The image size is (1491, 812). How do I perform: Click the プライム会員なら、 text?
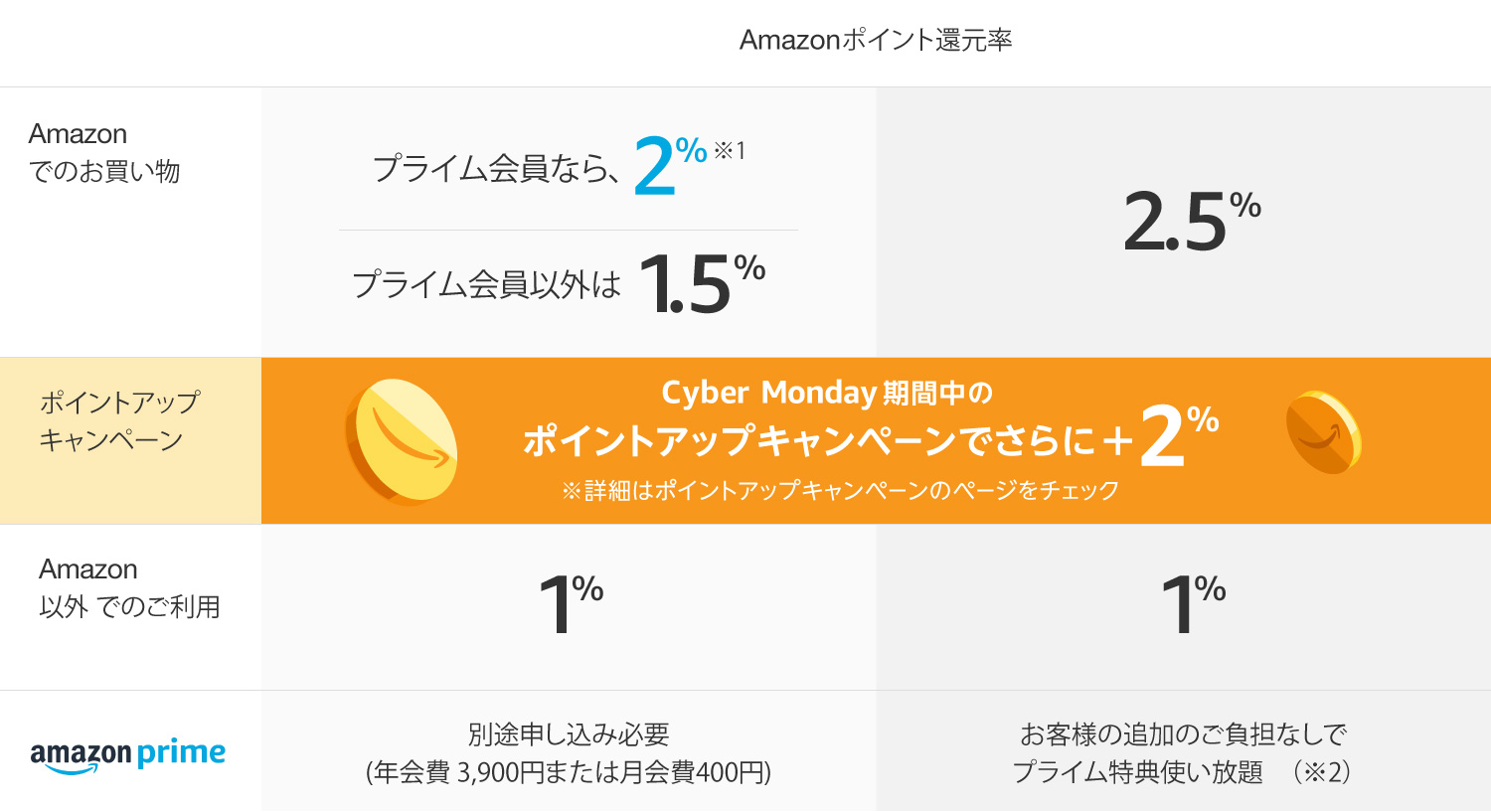(x=496, y=169)
